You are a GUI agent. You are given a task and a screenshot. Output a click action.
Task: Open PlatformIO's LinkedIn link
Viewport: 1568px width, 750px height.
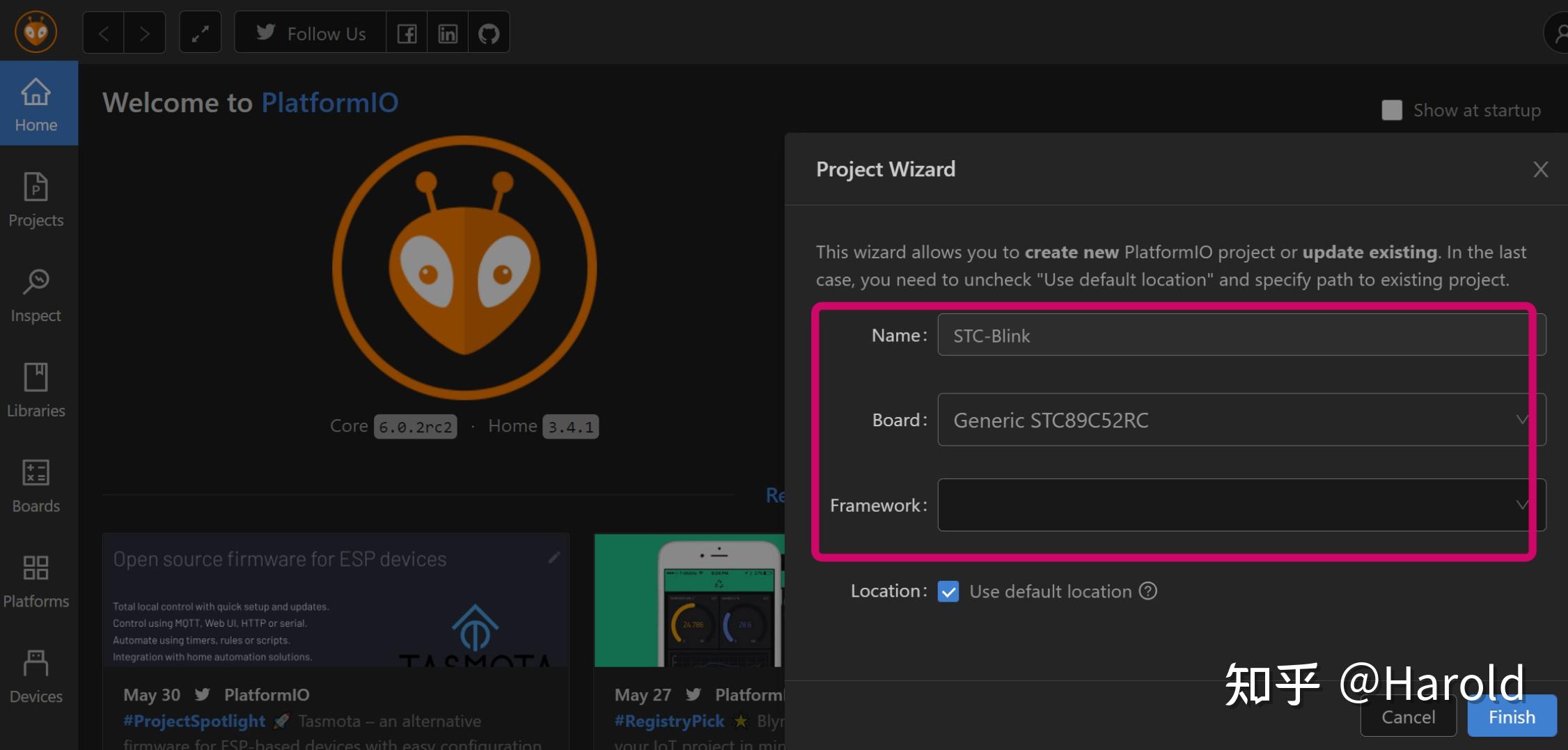(447, 32)
